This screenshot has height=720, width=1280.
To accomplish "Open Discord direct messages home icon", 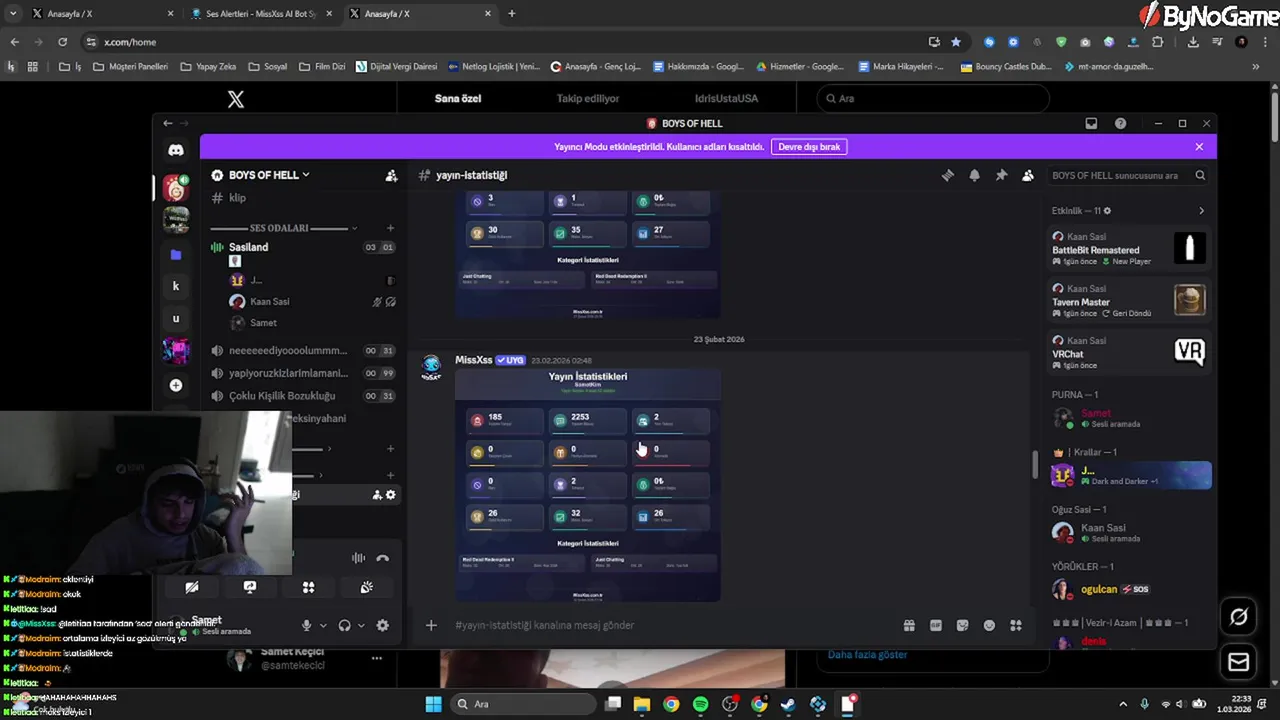I will 176,150.
